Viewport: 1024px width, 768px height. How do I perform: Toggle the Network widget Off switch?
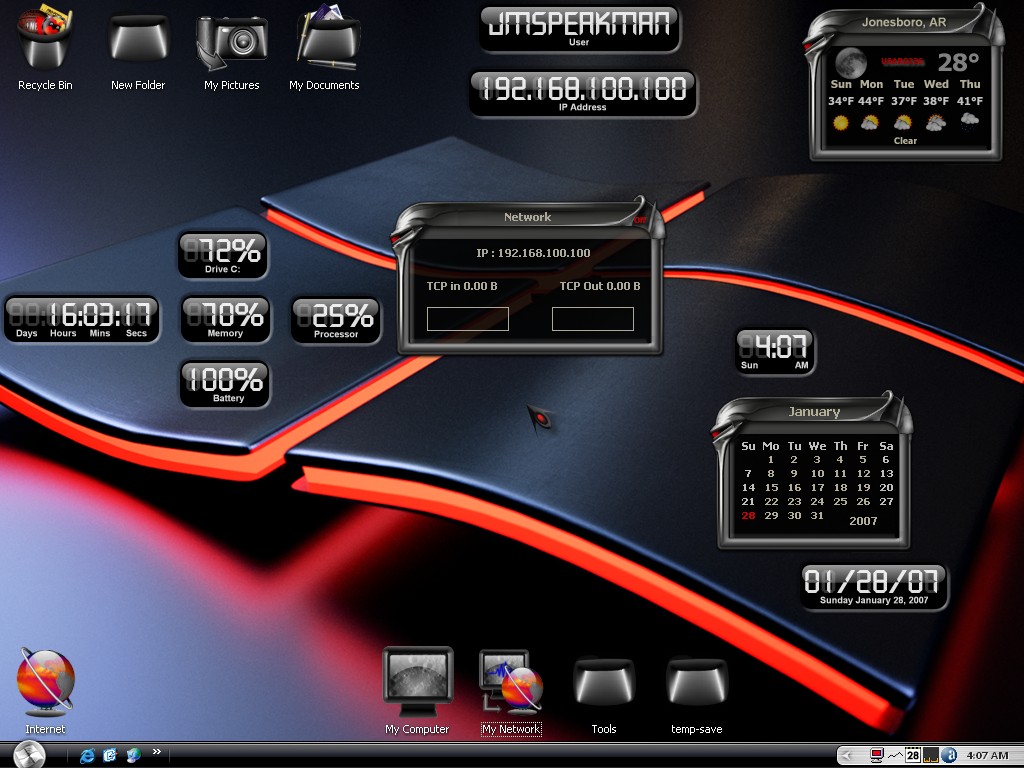tap(640, 219)
